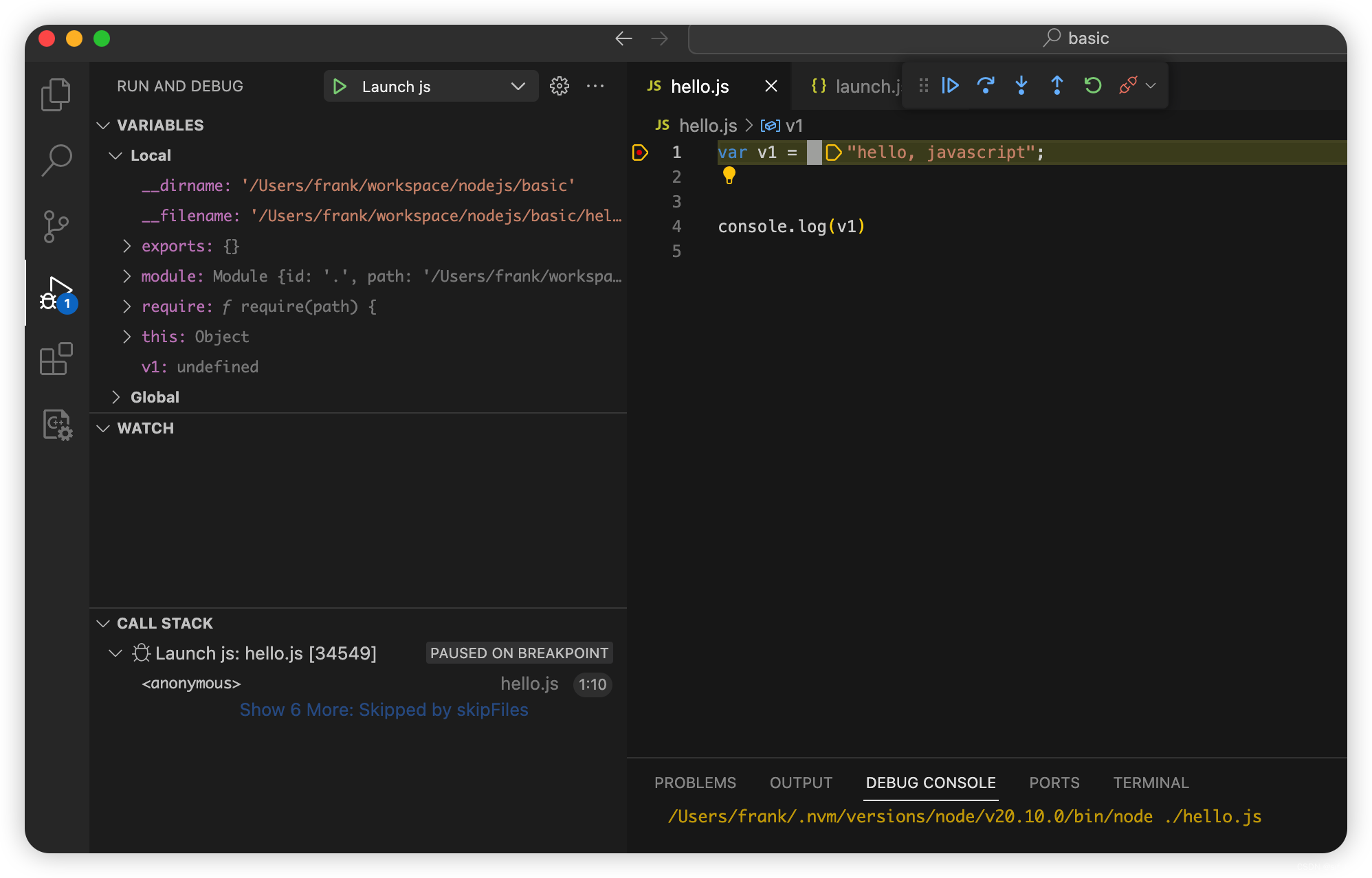
Task: Go forward in navigation history
Action: point(659,38)
